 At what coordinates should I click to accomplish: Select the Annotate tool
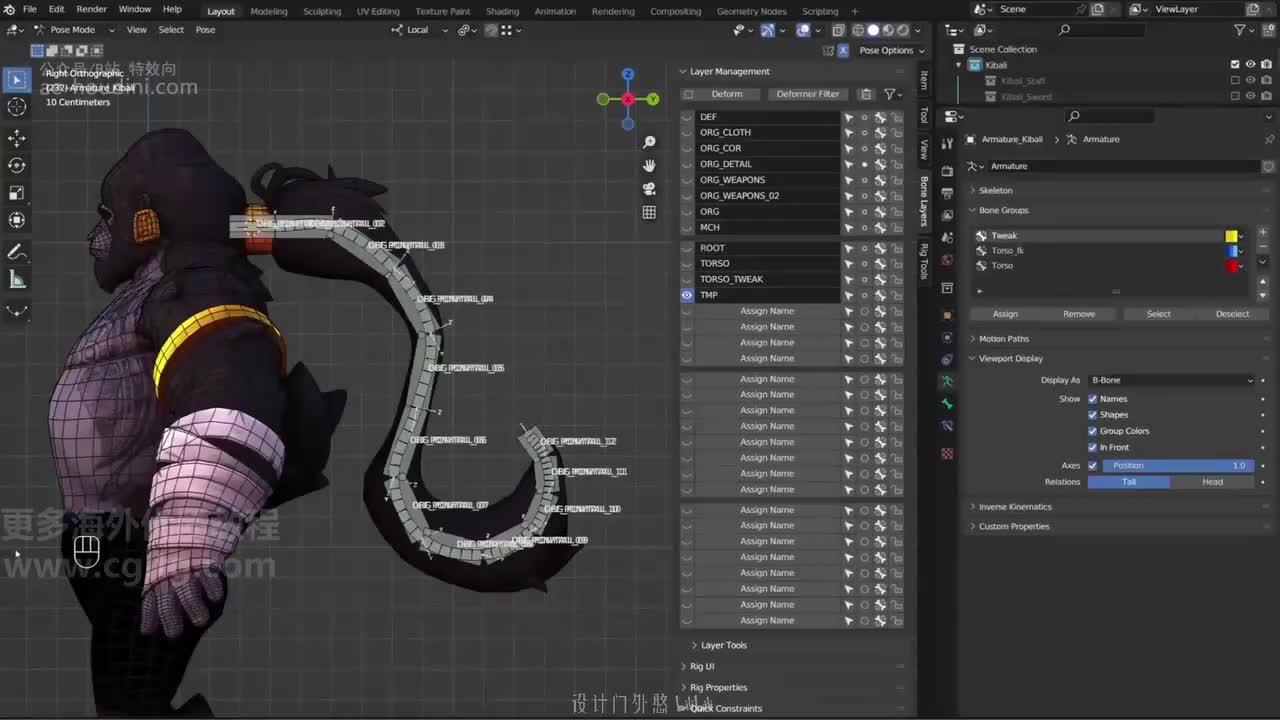pyautogui.click(x=17, y=252)
